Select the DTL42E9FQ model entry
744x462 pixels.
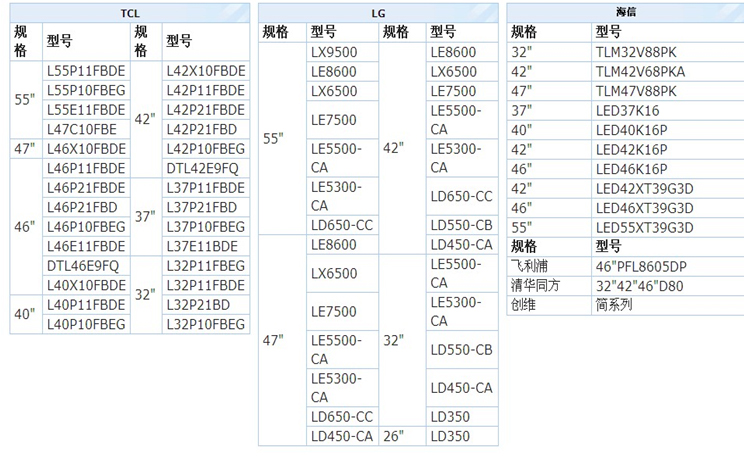click(x=203, y=168)
